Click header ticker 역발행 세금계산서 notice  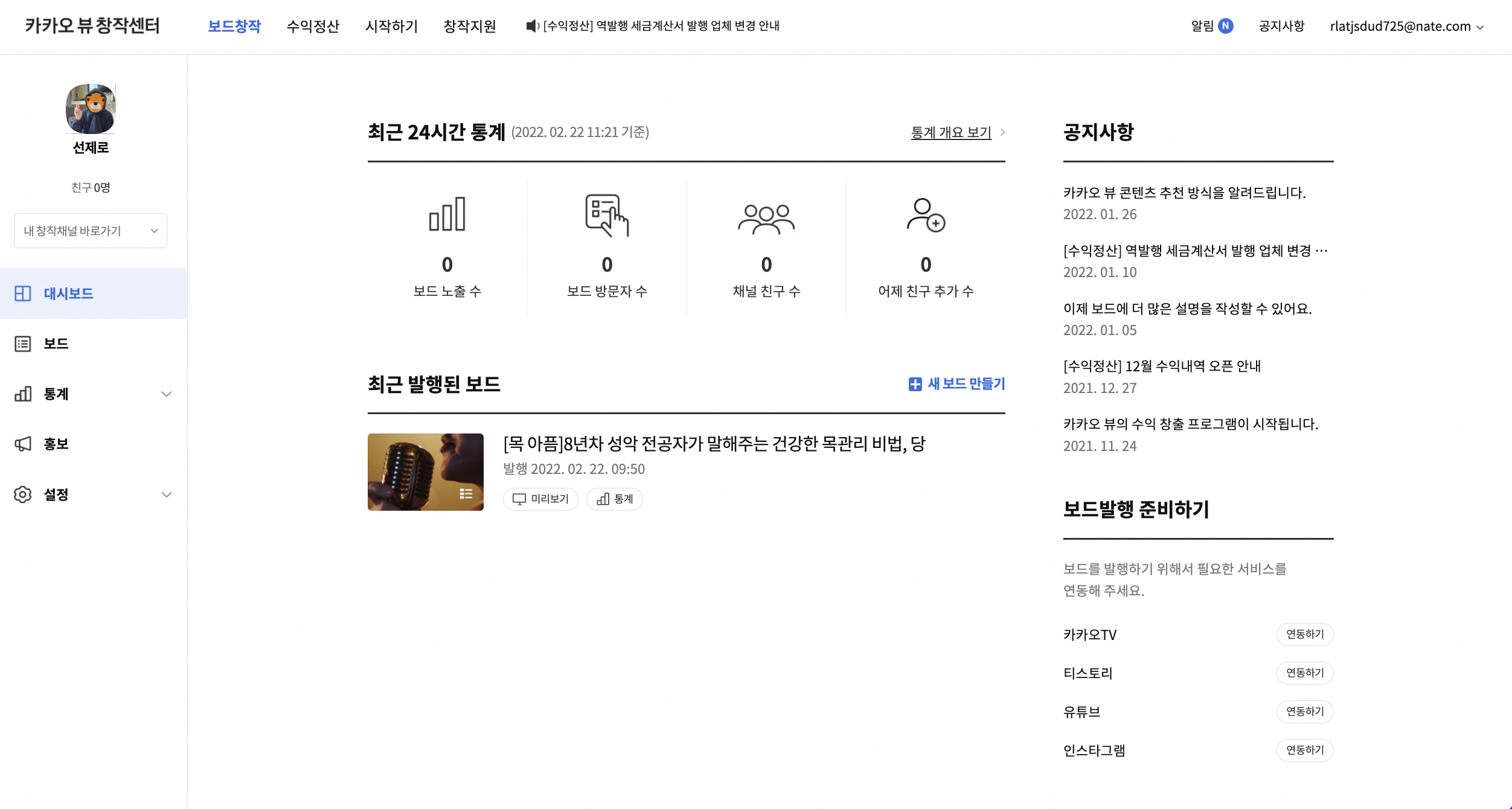661,26
